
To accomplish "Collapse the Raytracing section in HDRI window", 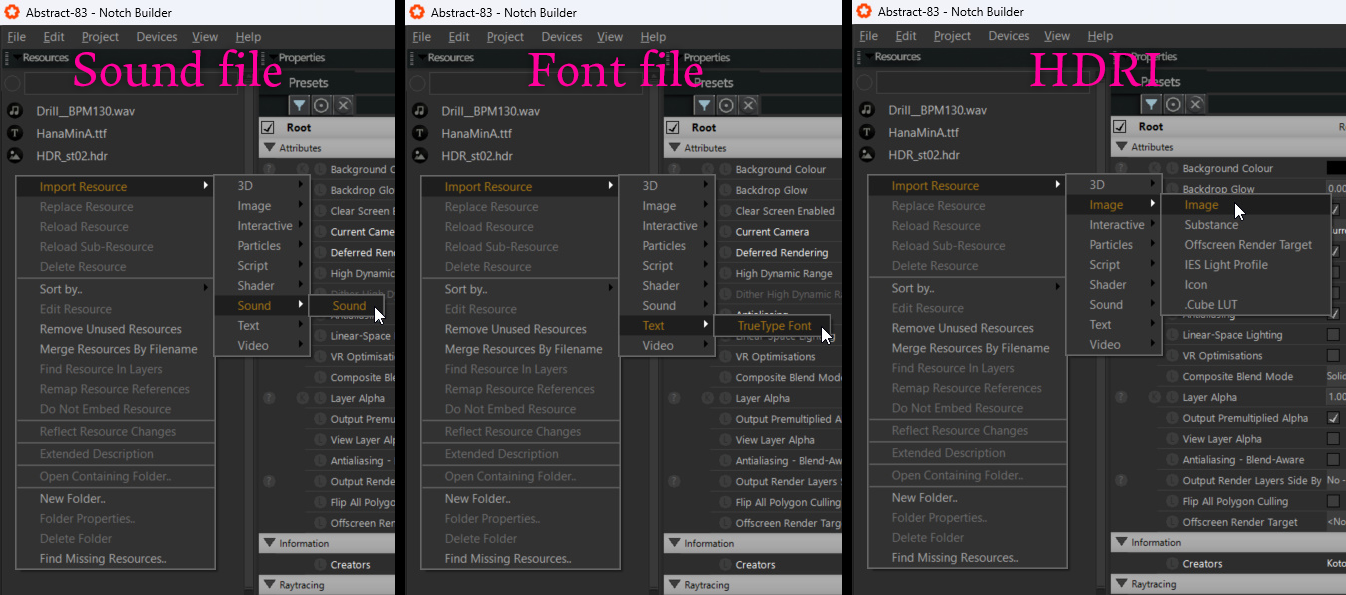I will pos(1121,583).
